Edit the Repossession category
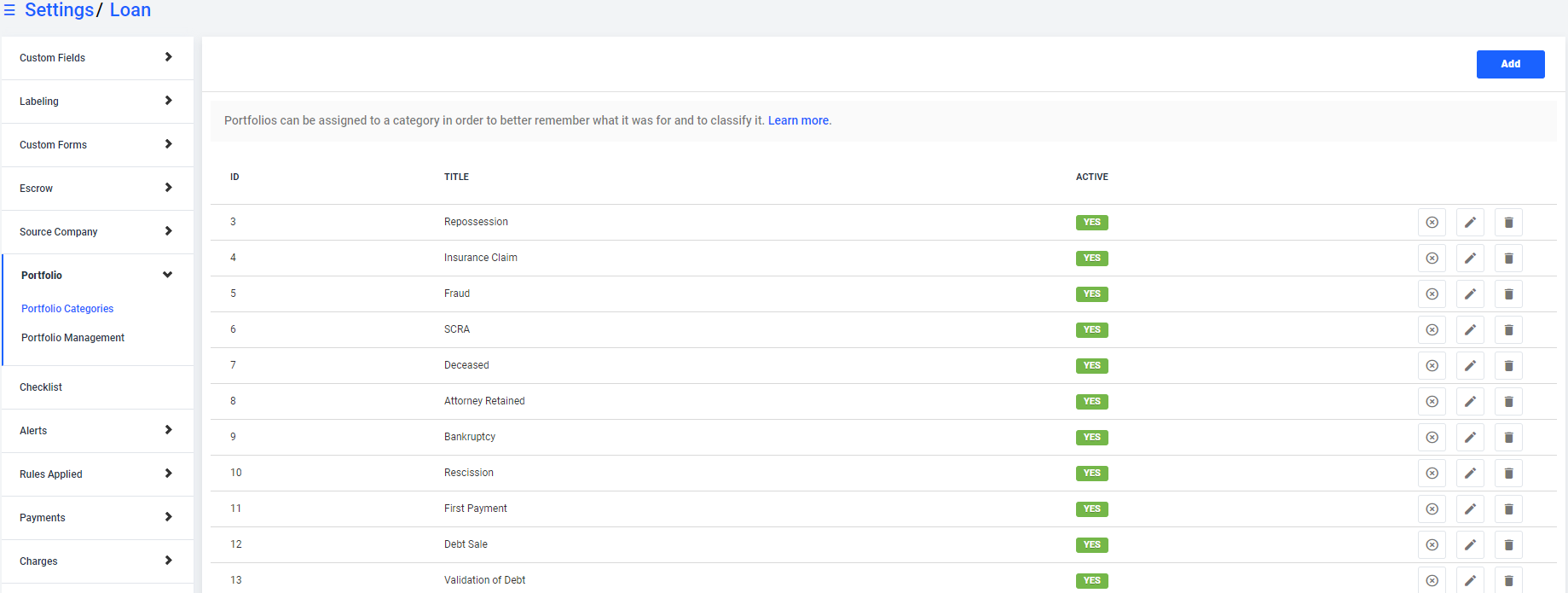This screenshot has height=593, width=1568. [x=1470, y=223]
